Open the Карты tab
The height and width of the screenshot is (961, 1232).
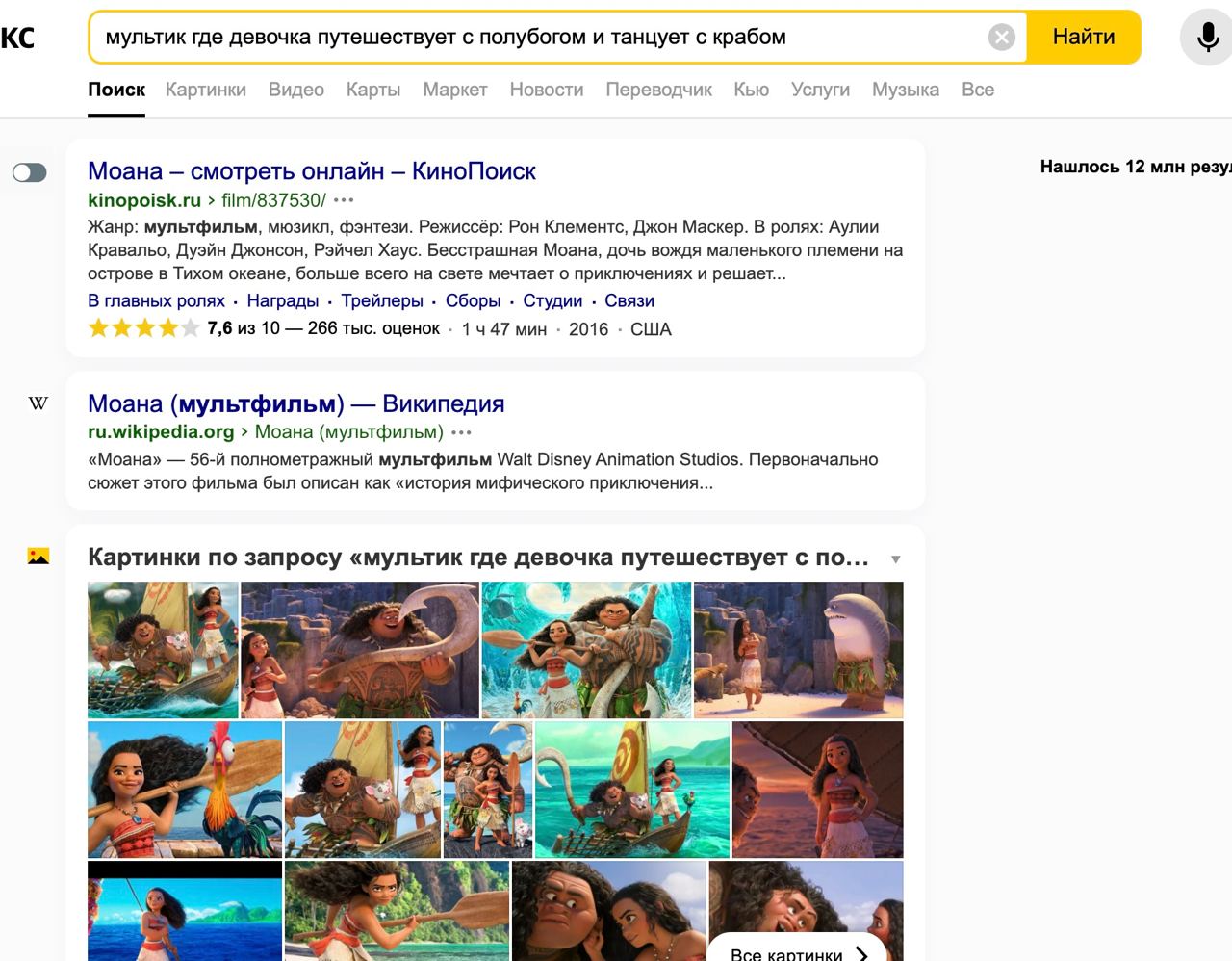[x=373, y=90]
